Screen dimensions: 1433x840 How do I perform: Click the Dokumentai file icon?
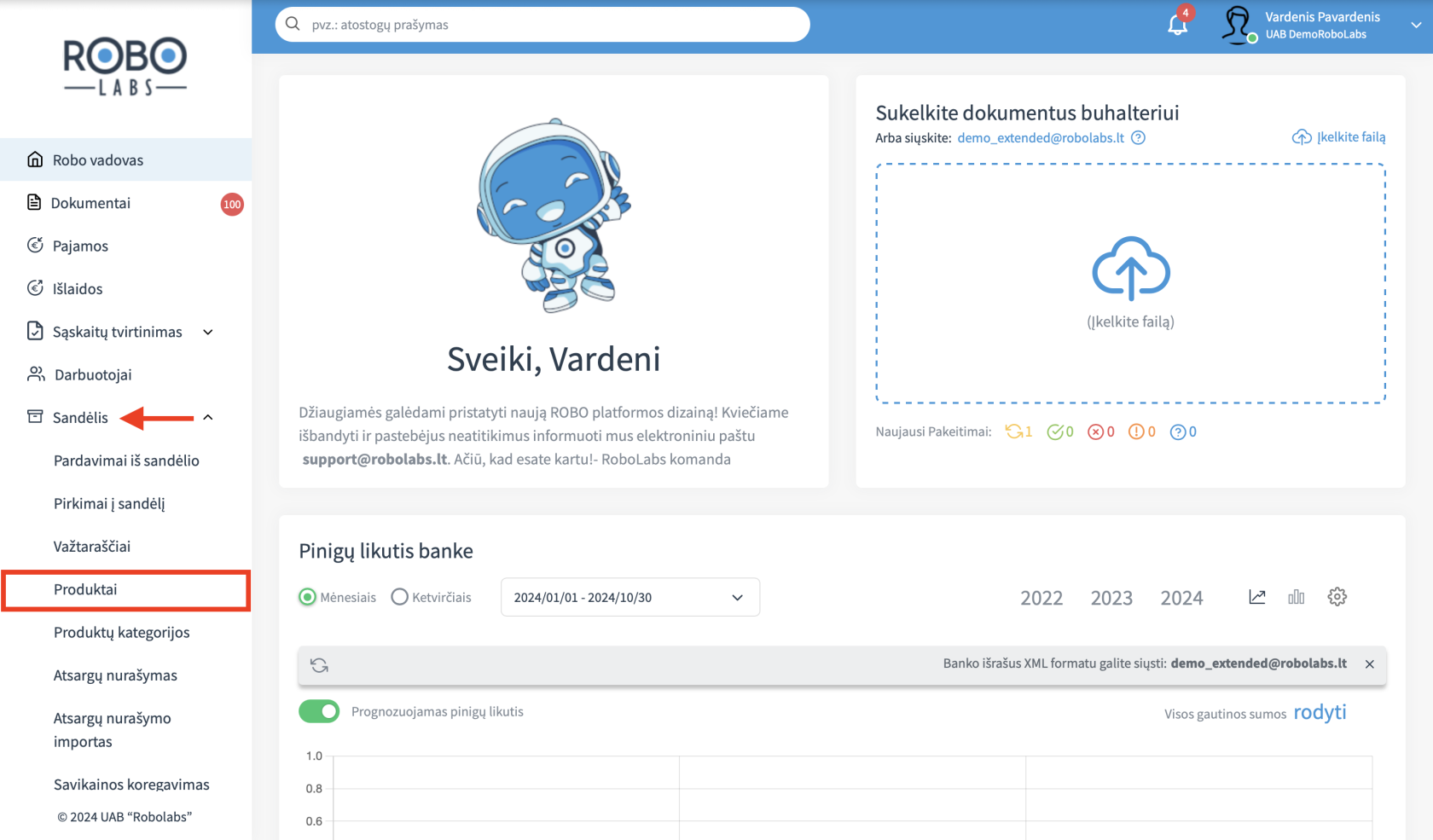(x=34, y=202)
